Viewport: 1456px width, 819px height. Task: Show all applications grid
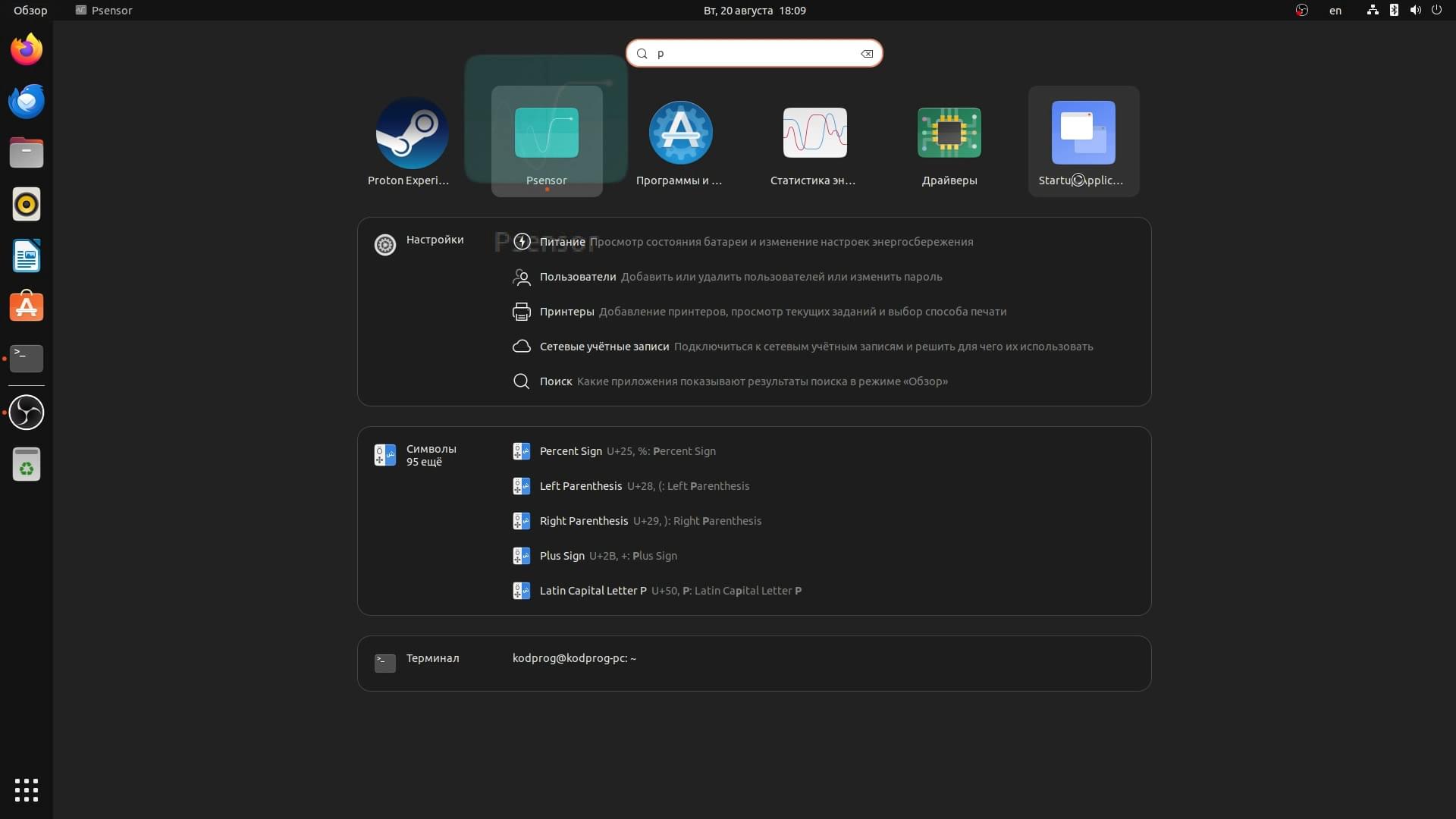[27, 790]
